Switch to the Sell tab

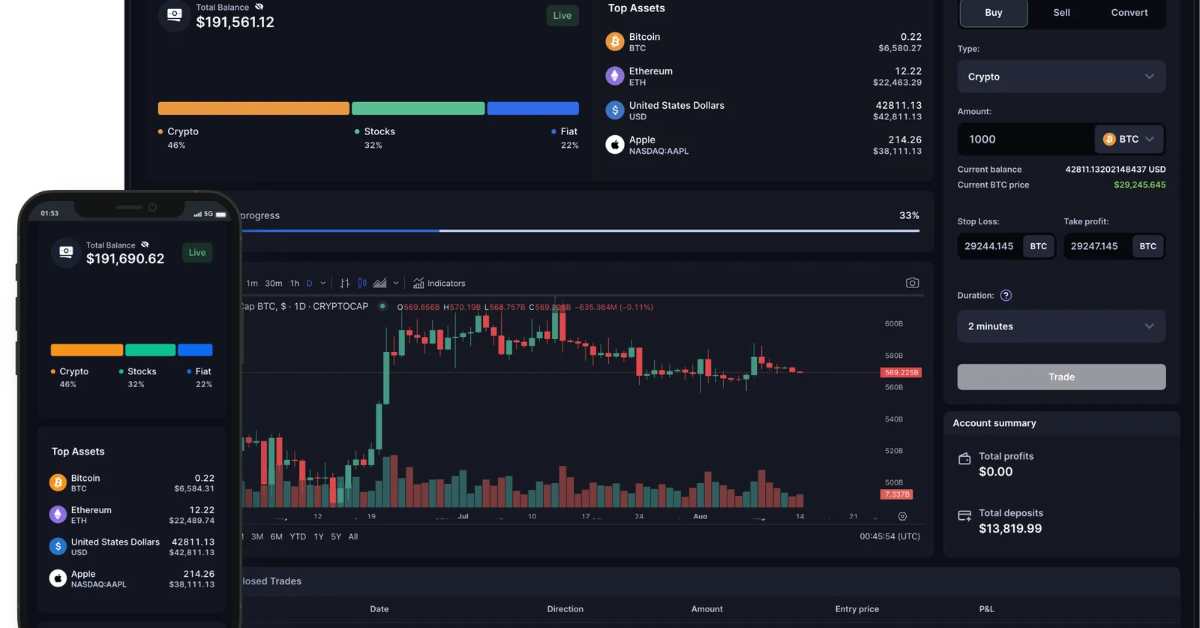(x=1062, y=13)
